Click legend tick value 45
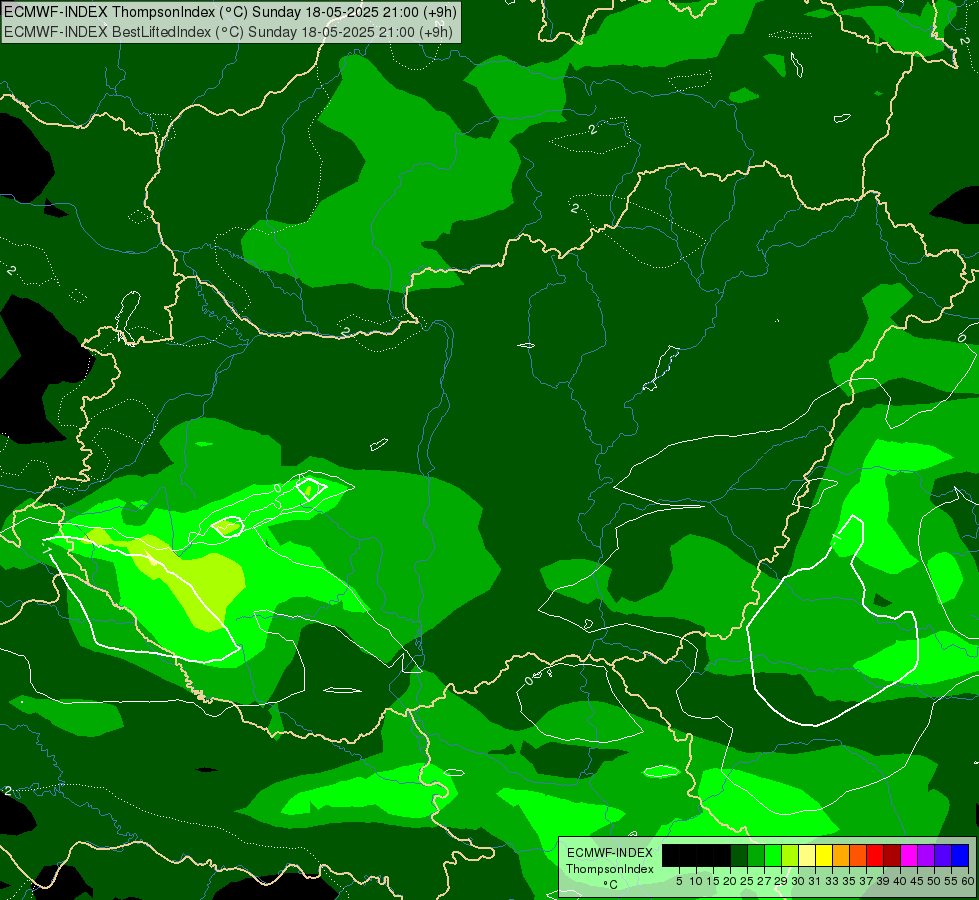 click(917, 881)
